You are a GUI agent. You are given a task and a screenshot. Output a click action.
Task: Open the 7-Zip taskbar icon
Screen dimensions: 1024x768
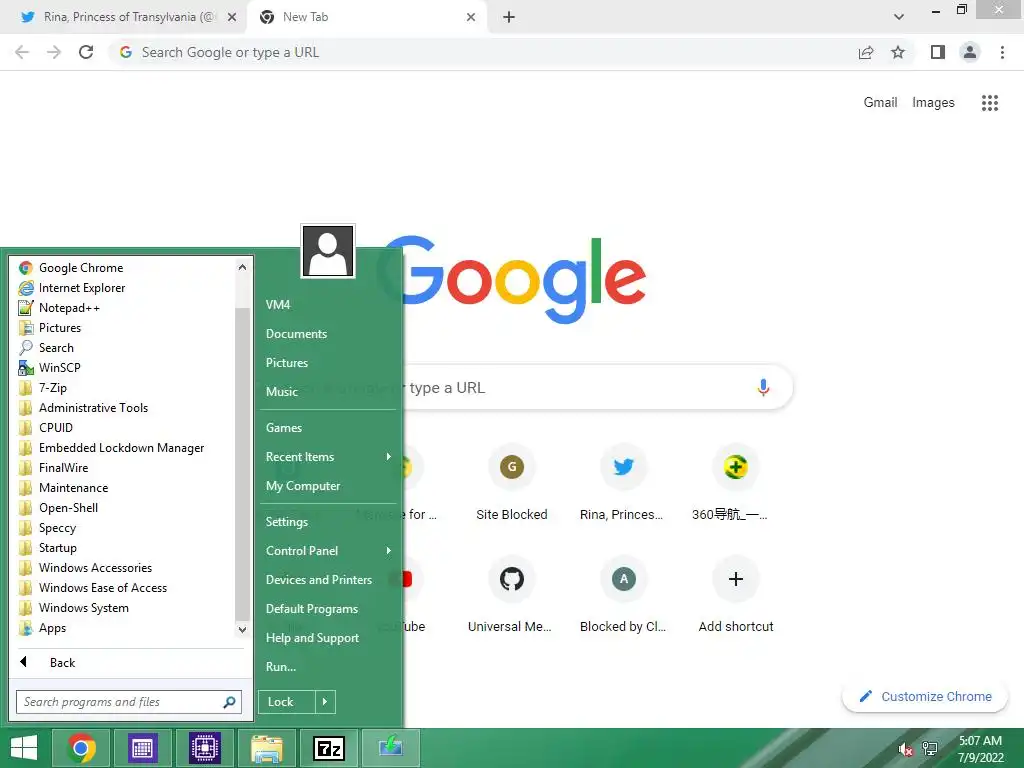click(328, 748)
